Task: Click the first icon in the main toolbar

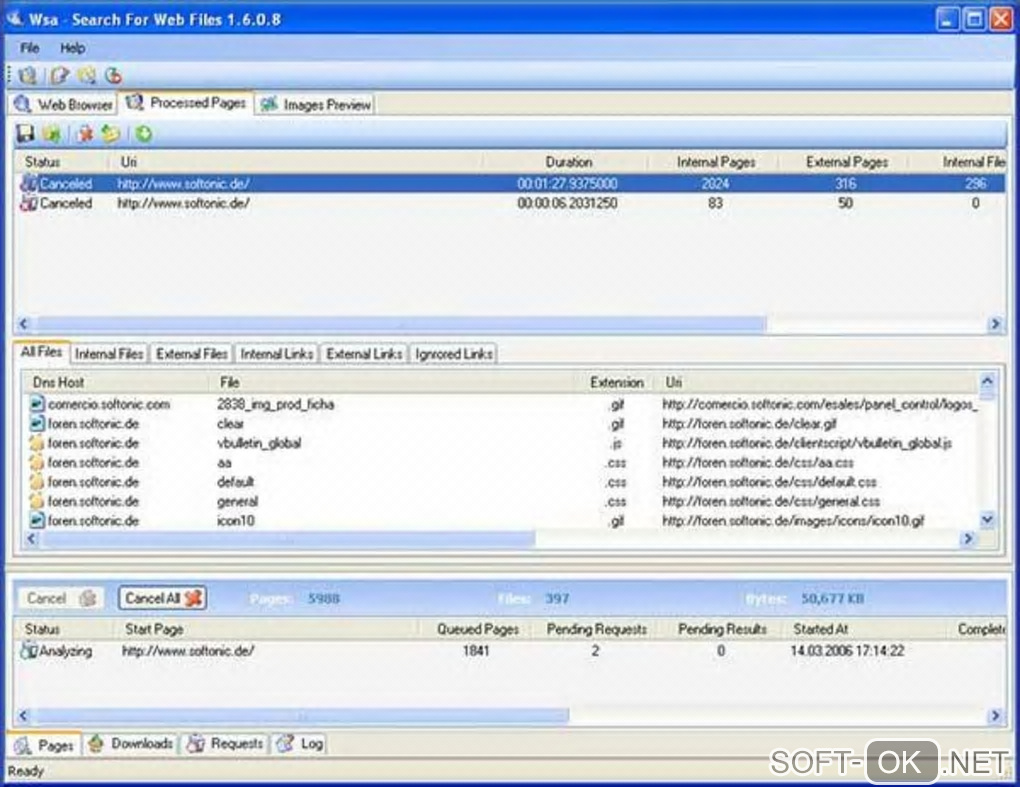Action: 27,75
